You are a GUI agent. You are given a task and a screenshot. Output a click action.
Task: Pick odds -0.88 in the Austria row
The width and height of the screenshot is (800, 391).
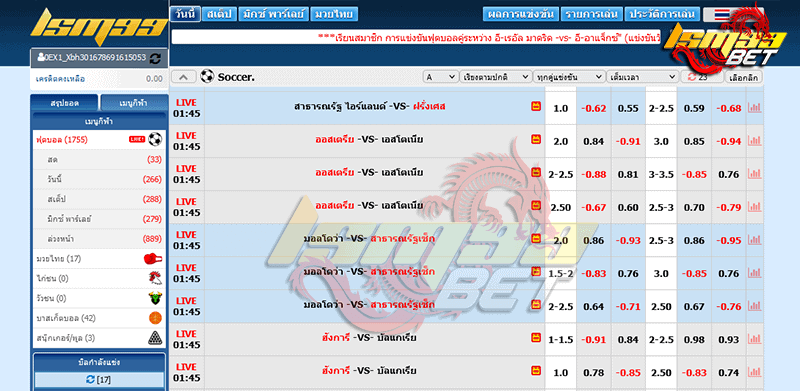(x=594, y=175)
